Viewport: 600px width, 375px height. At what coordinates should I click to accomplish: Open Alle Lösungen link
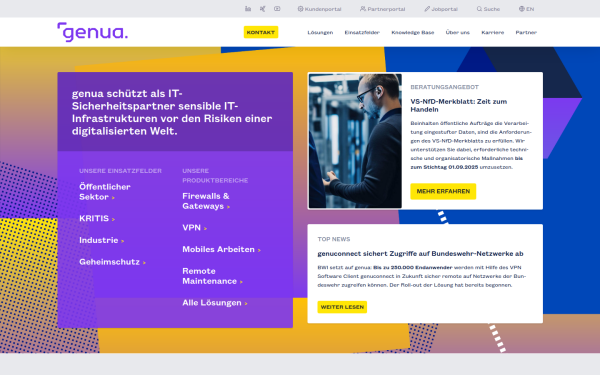(215, 303)
